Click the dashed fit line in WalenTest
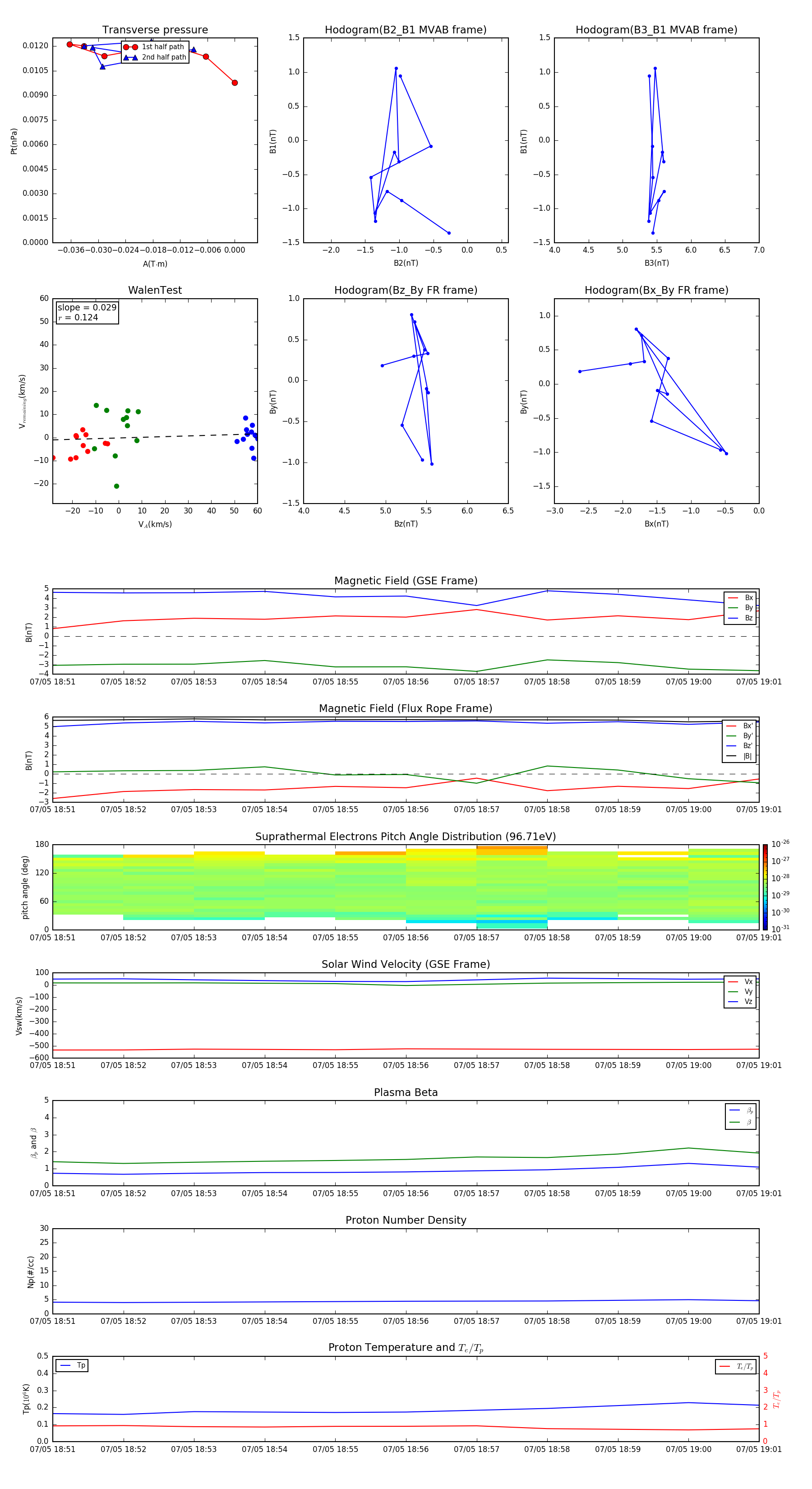812x1489 pixels. [x=155, y=437]
